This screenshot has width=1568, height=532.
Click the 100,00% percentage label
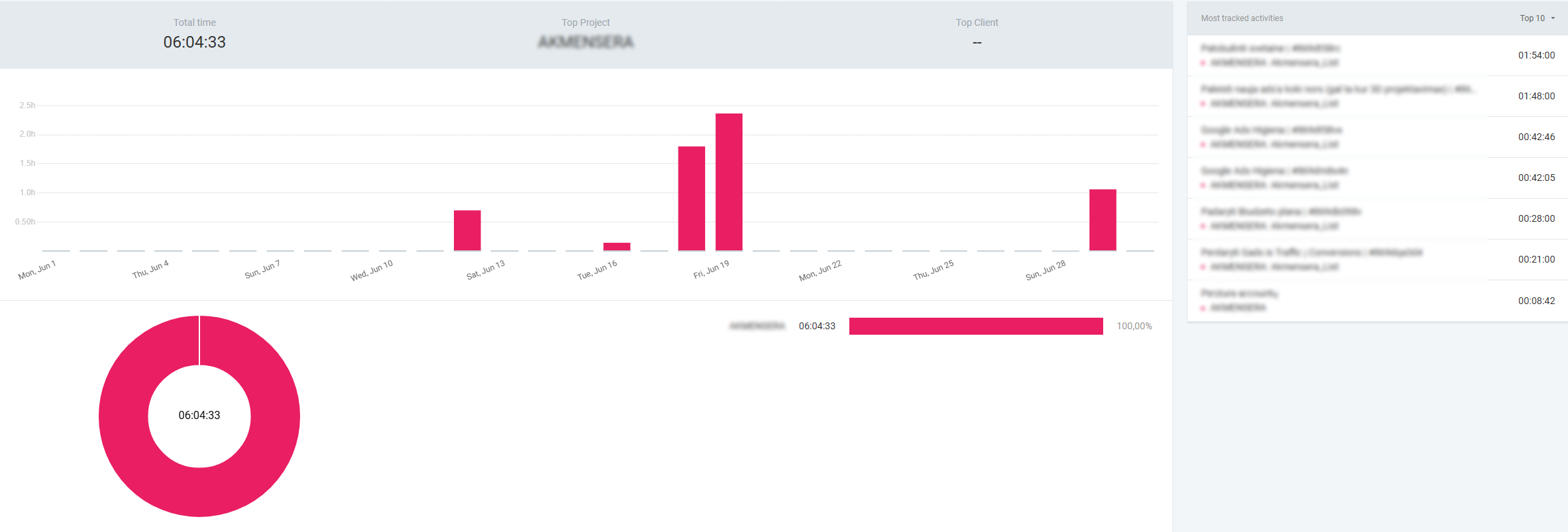pos(1134,326)
